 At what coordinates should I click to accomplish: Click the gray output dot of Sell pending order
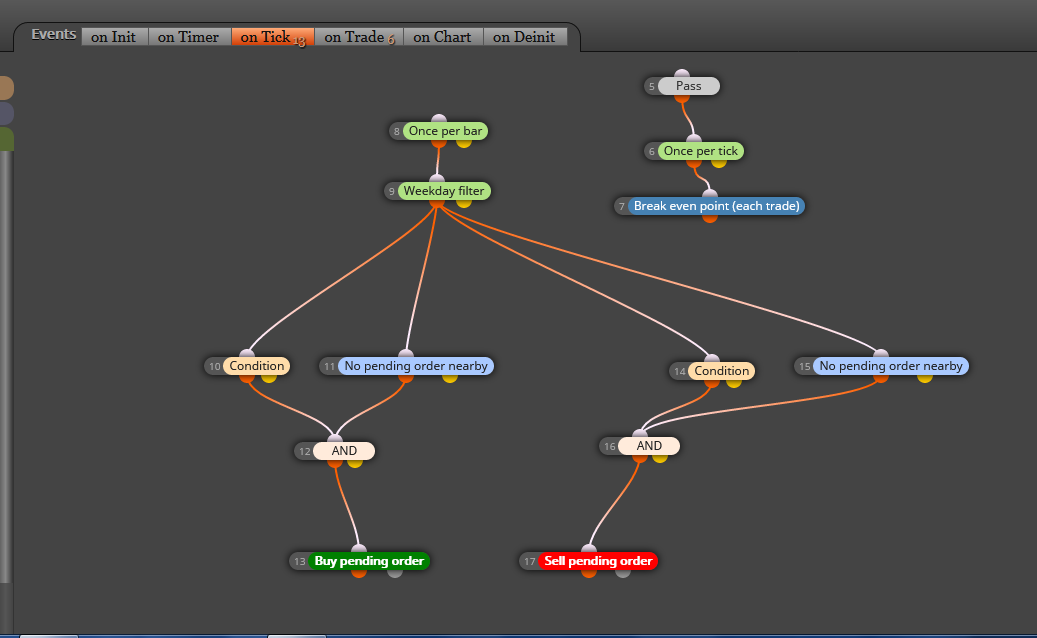[622, 572]
